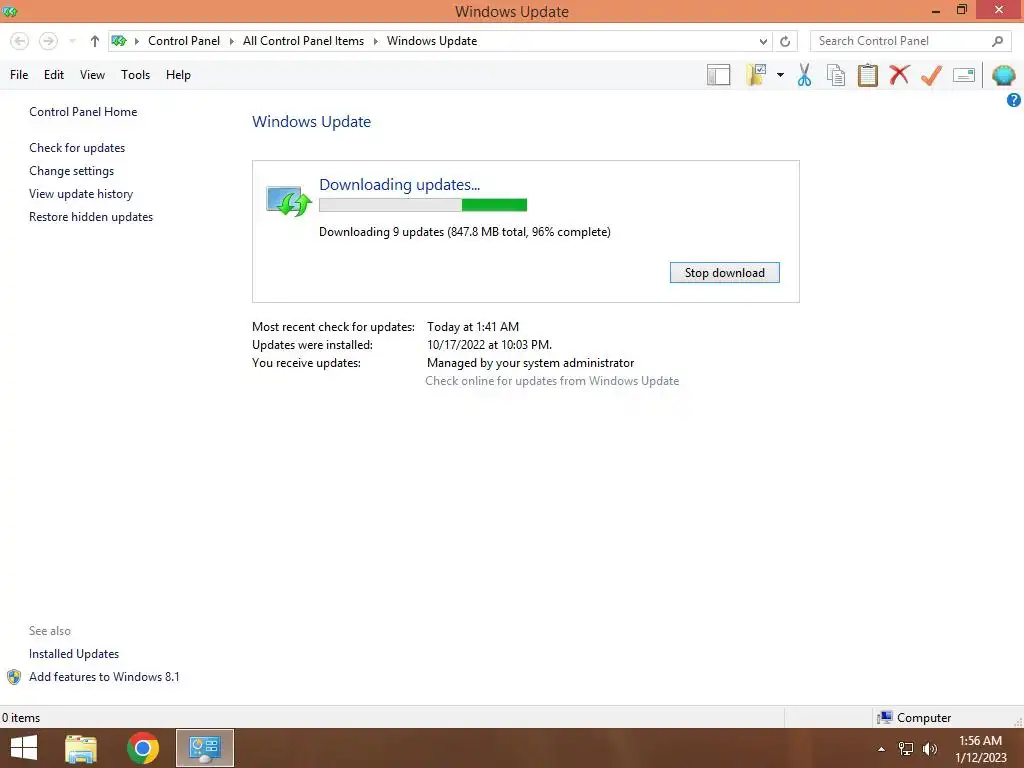Viewport: 1024px width, 768px height.
Task: Click 'Downloading 9 updates' status text
Action: tap(464, 232)
